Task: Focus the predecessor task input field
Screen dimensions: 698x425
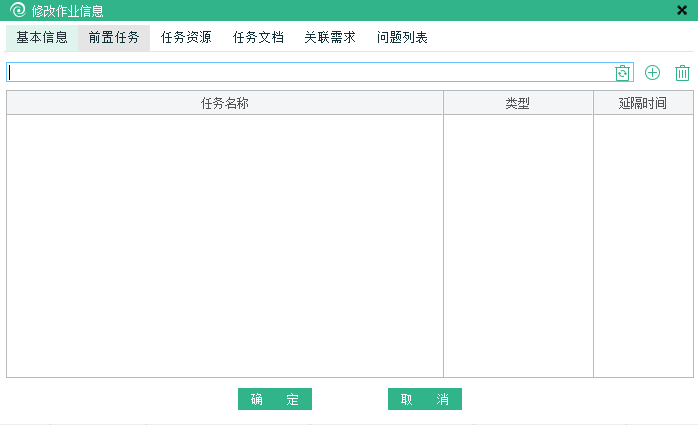Action: tap(310, 73)
